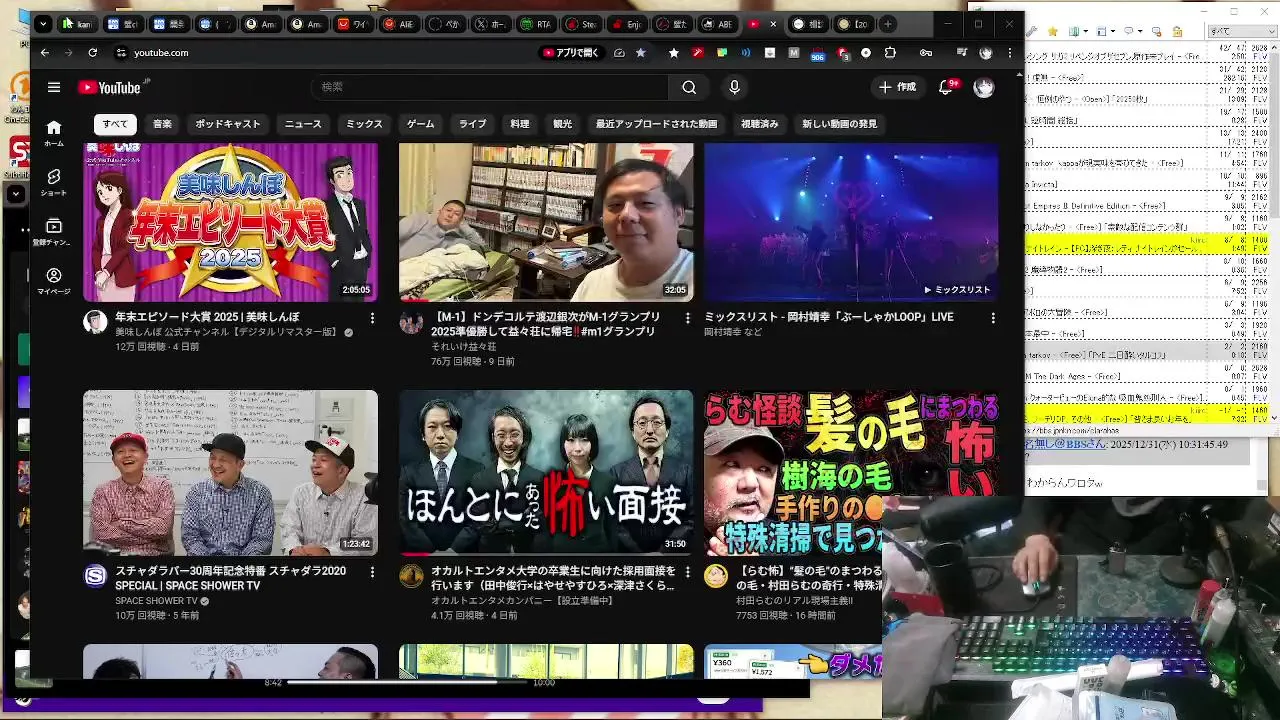Click the site info icon beside youtube.com
1280x720 pixels.
[121, 52]
